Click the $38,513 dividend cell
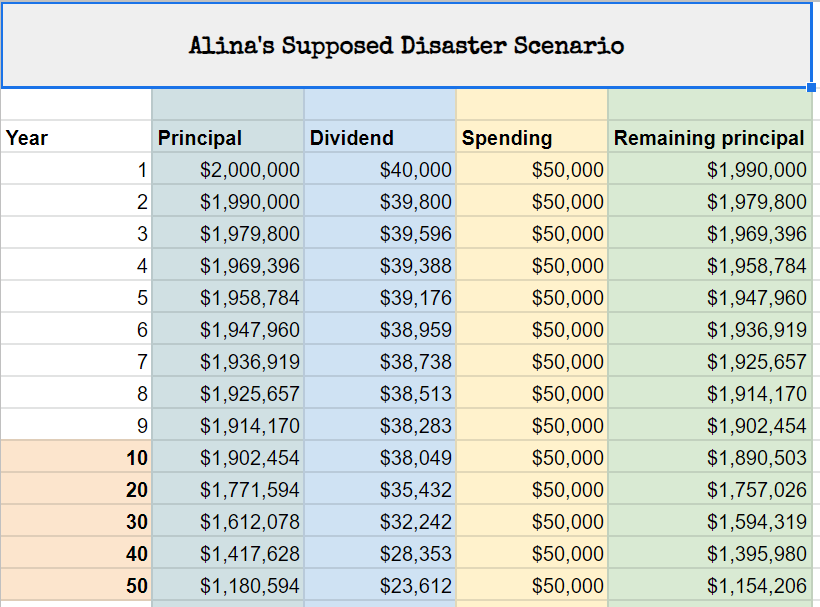This screenshot has height=607, width=820. [380, 394]
